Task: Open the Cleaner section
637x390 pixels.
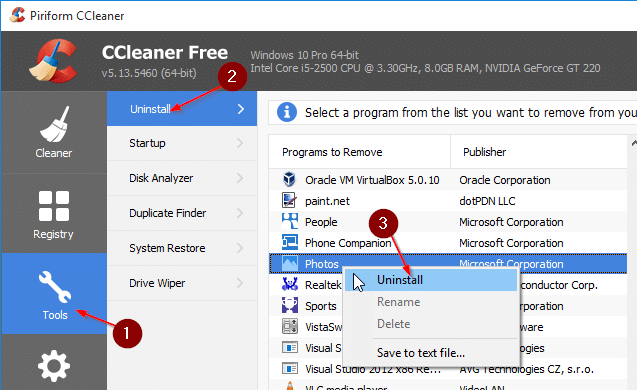Action: (54, 132)
